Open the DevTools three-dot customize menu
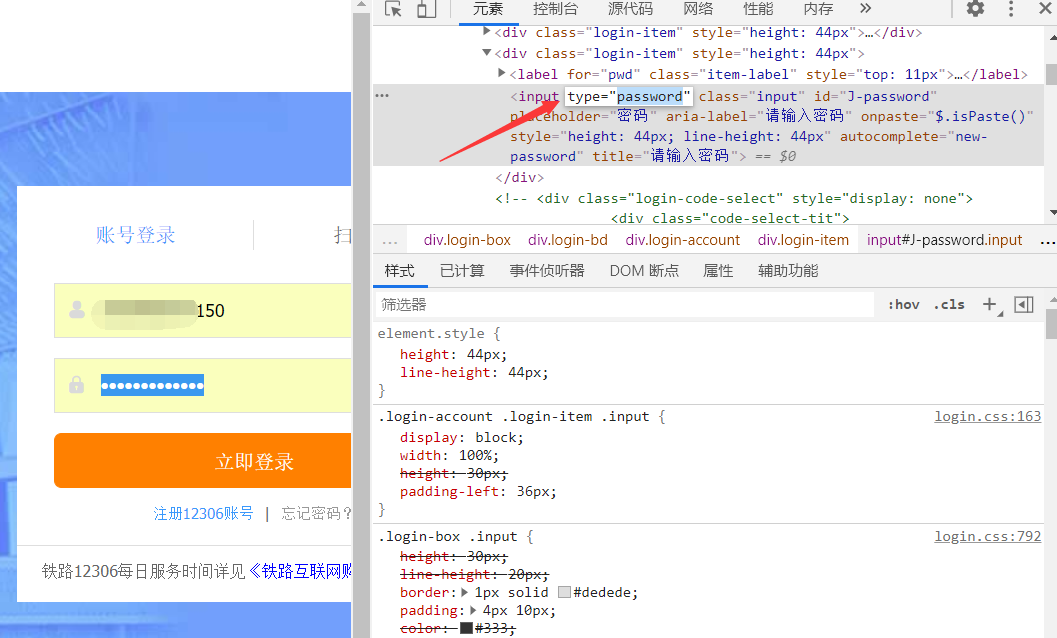Viewport: 1057px width, 638px height. [x=1011, y=9]
